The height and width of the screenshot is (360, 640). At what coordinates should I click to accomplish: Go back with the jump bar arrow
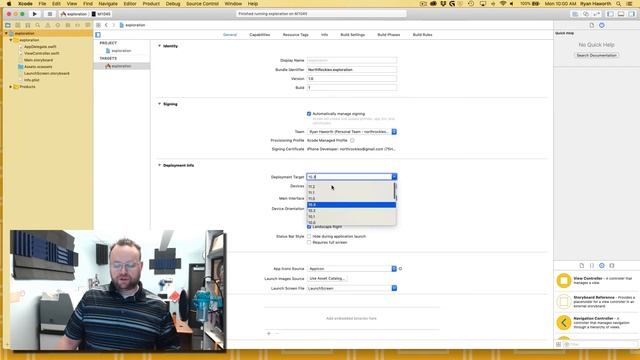point(106,25)
